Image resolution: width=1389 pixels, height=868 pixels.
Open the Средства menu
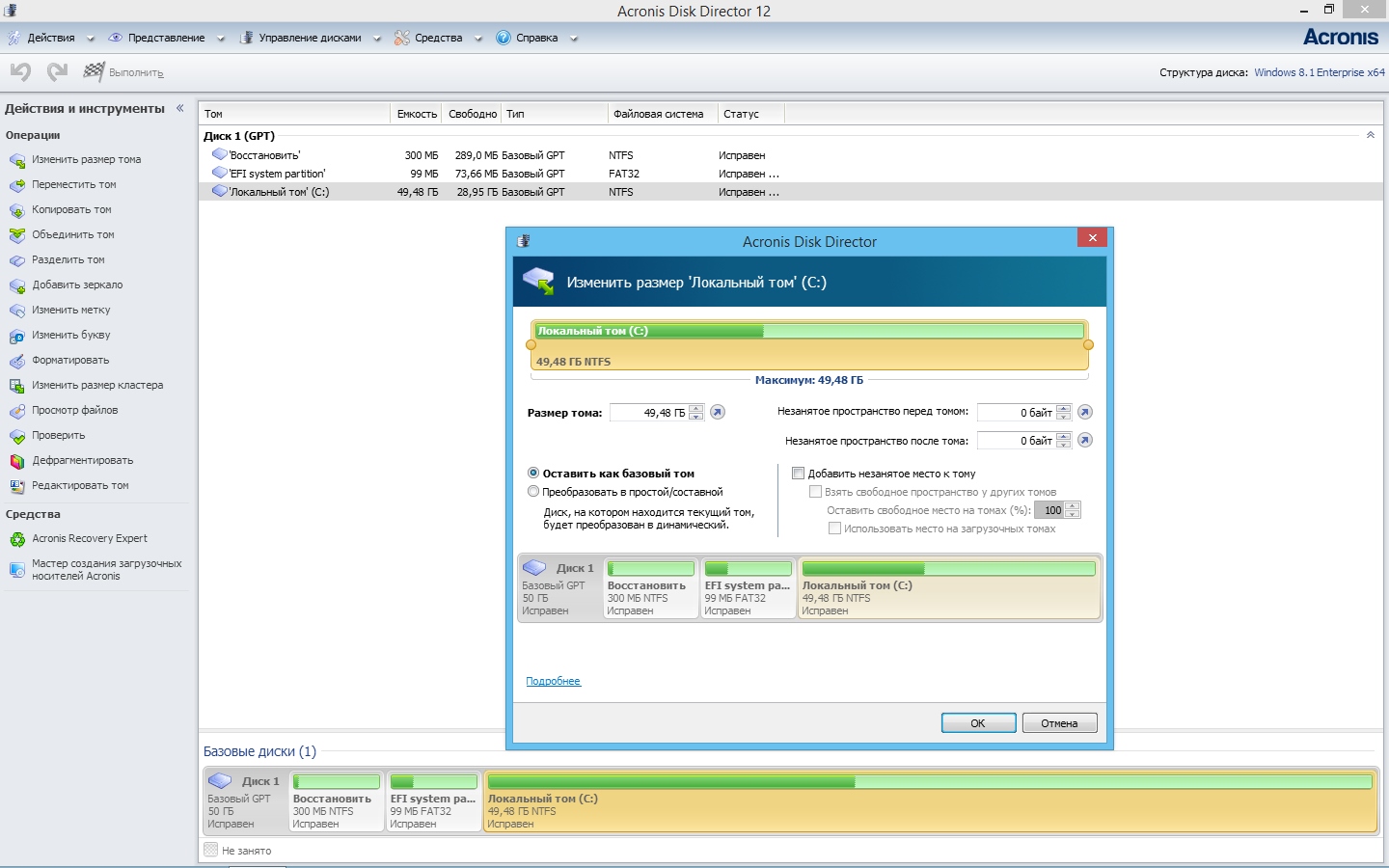(438, 38)
